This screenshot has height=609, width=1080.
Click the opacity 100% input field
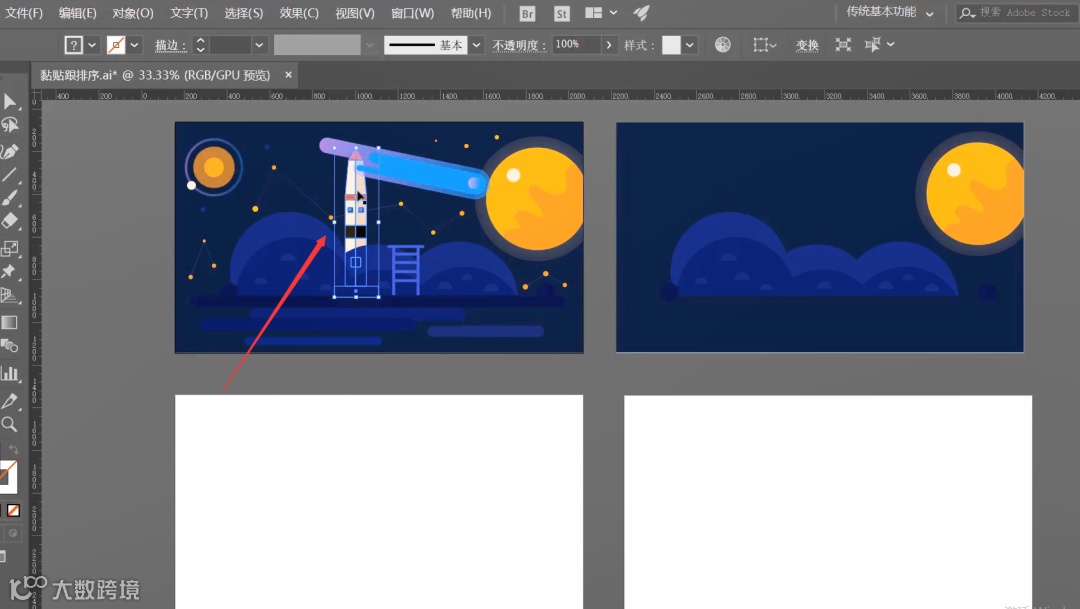(x=577, y=45)
